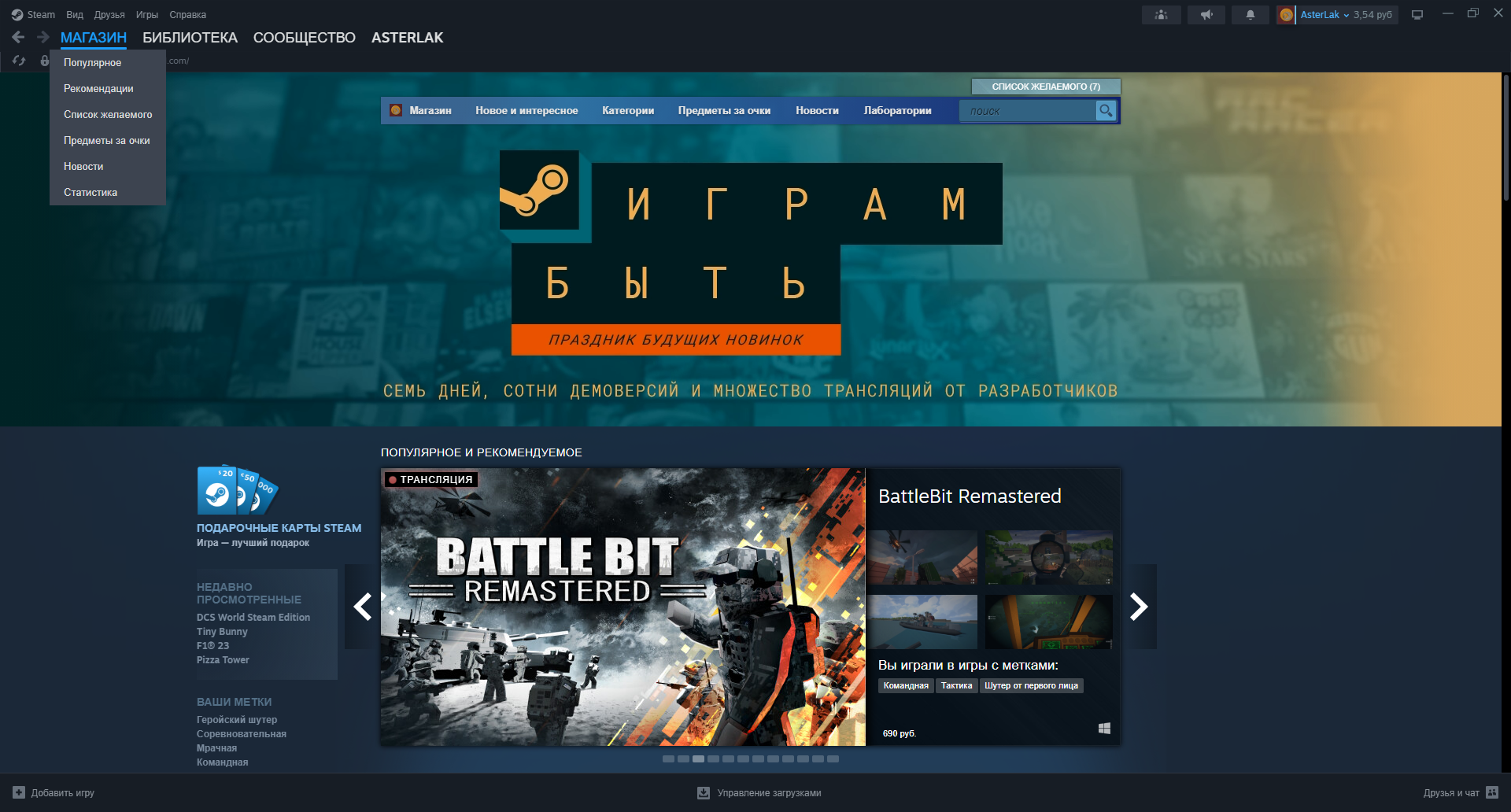Reload the store page with the refresh icon
Viewport: 1511px width, 812px height.
pyautogui.click(x=19, y=61)
